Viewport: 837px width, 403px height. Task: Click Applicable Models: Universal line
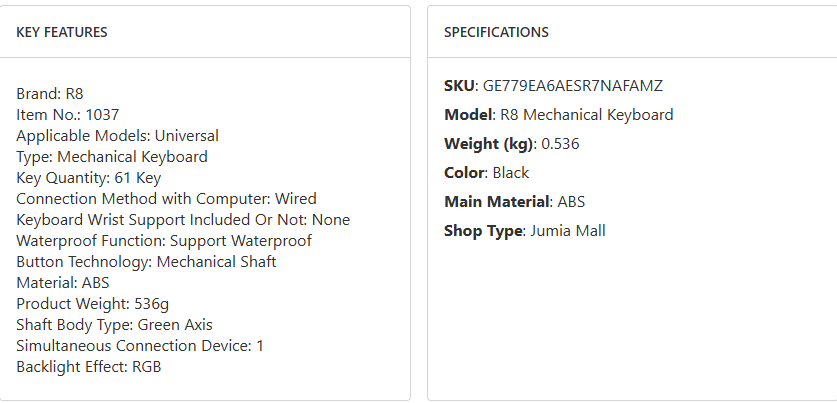click(117, 136)
